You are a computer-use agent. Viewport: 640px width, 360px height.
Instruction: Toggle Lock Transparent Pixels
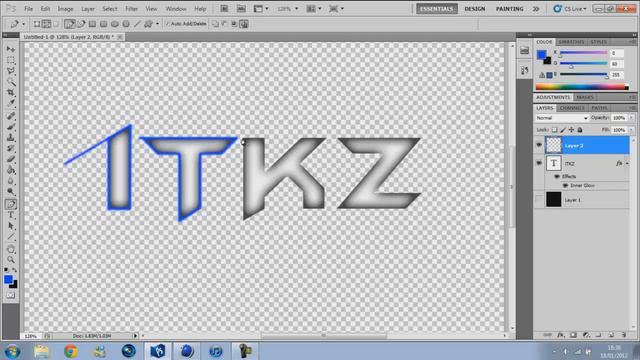pos(554,130)
